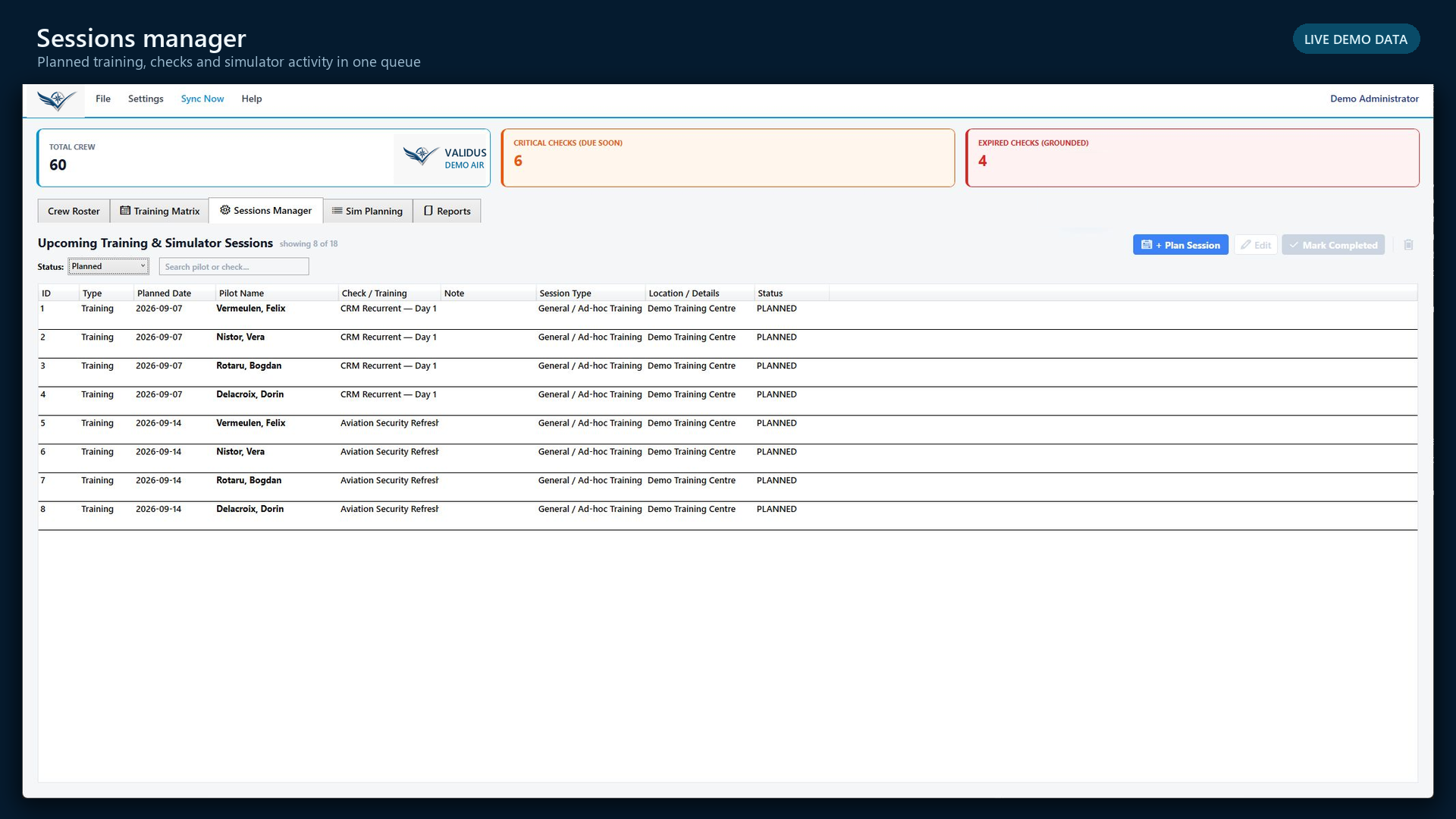Select session 1 pilot Vermeulen, Felix
This screenshot has height=819, width=1456.
coord(250,309)
